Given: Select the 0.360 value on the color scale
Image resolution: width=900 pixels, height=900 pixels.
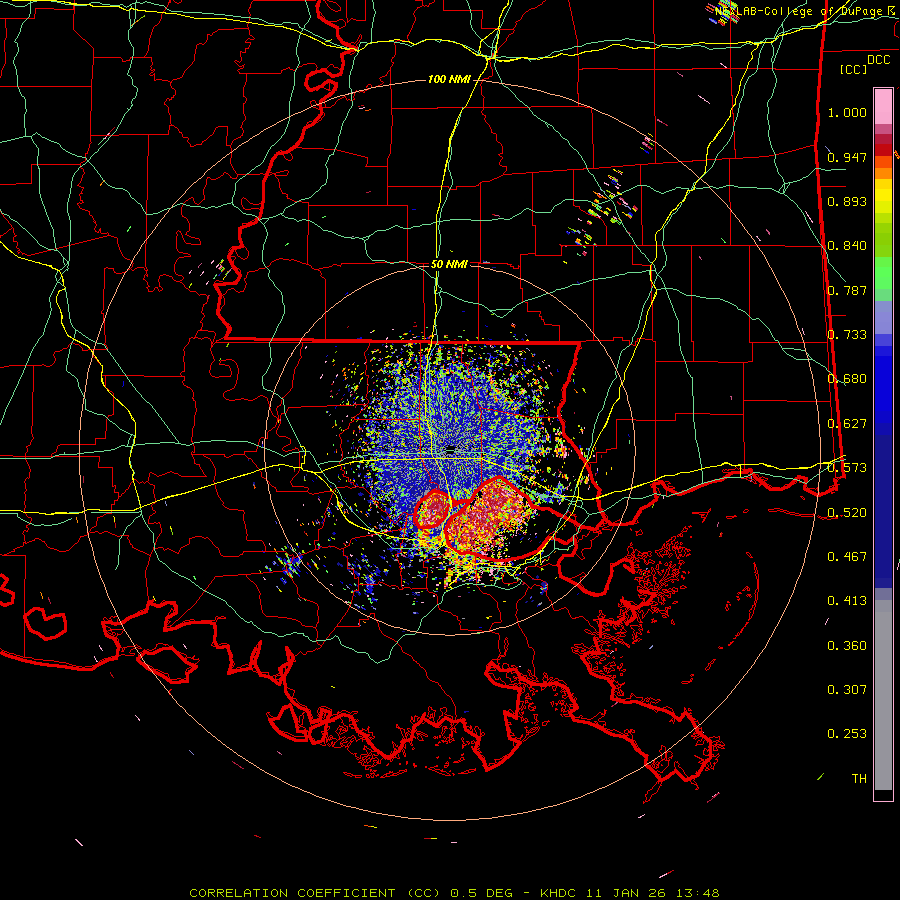Looking at the screenshot, I should 847,646.
